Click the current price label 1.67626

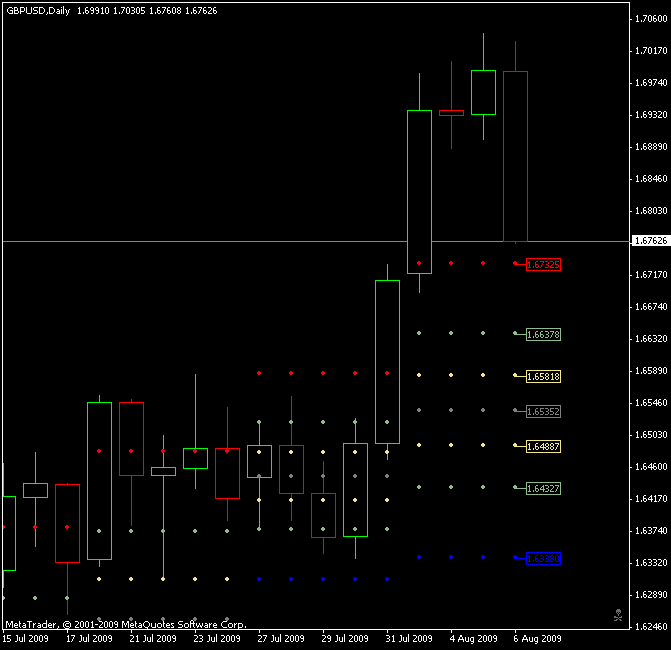[x=650, y=241]
